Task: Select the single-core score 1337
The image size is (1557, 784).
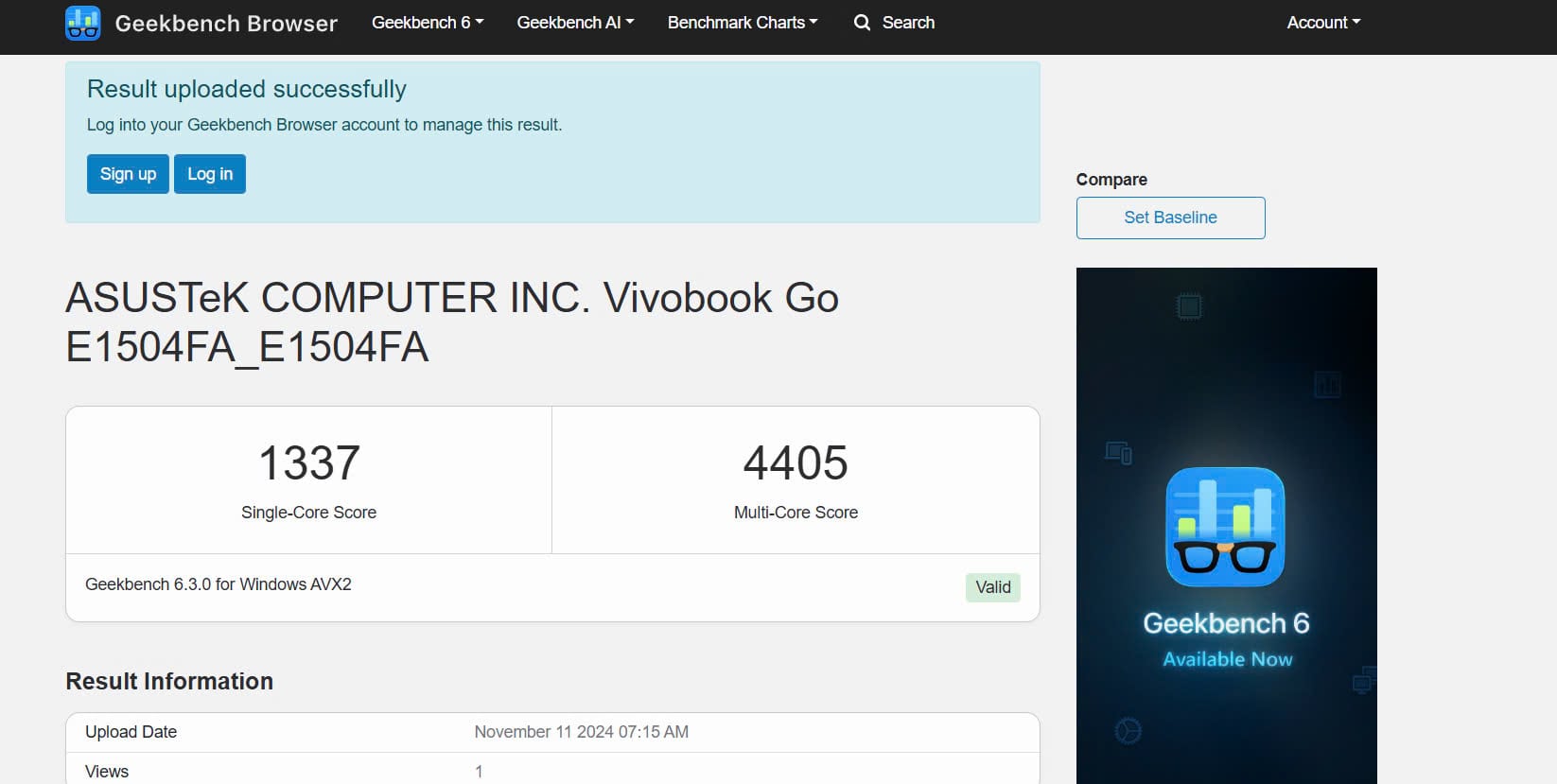Action: click(309, 463)
